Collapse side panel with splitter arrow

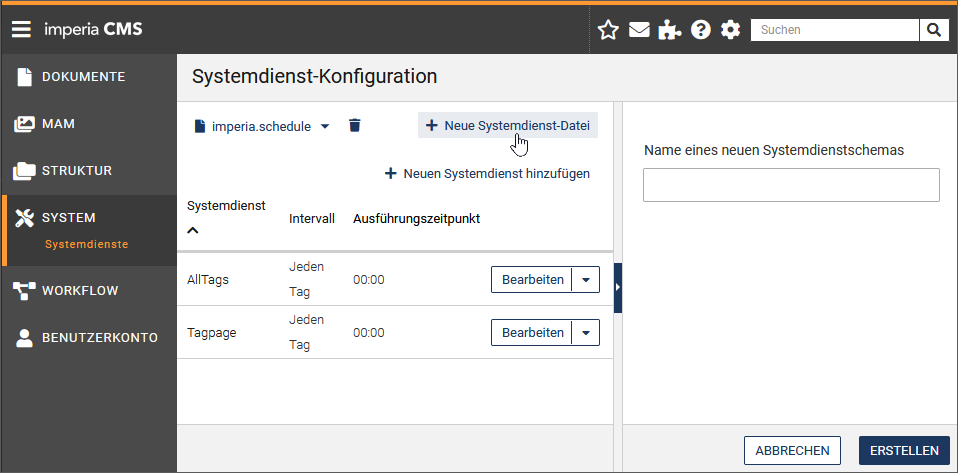618,288
